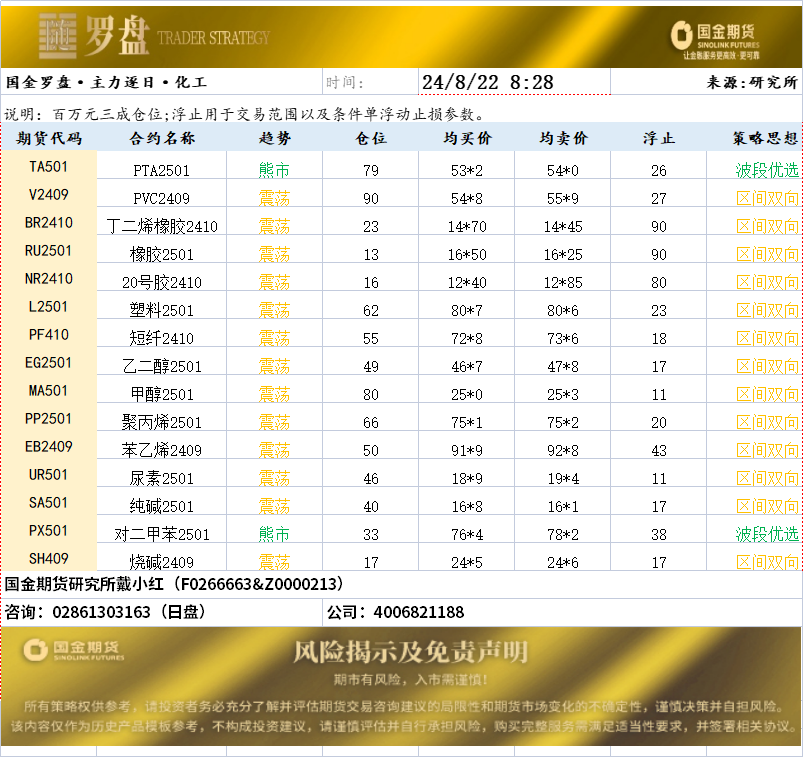Click futures code PF410
Viewport: 803px width, 757px height.
pyautogui.click(x=49, y=334)
